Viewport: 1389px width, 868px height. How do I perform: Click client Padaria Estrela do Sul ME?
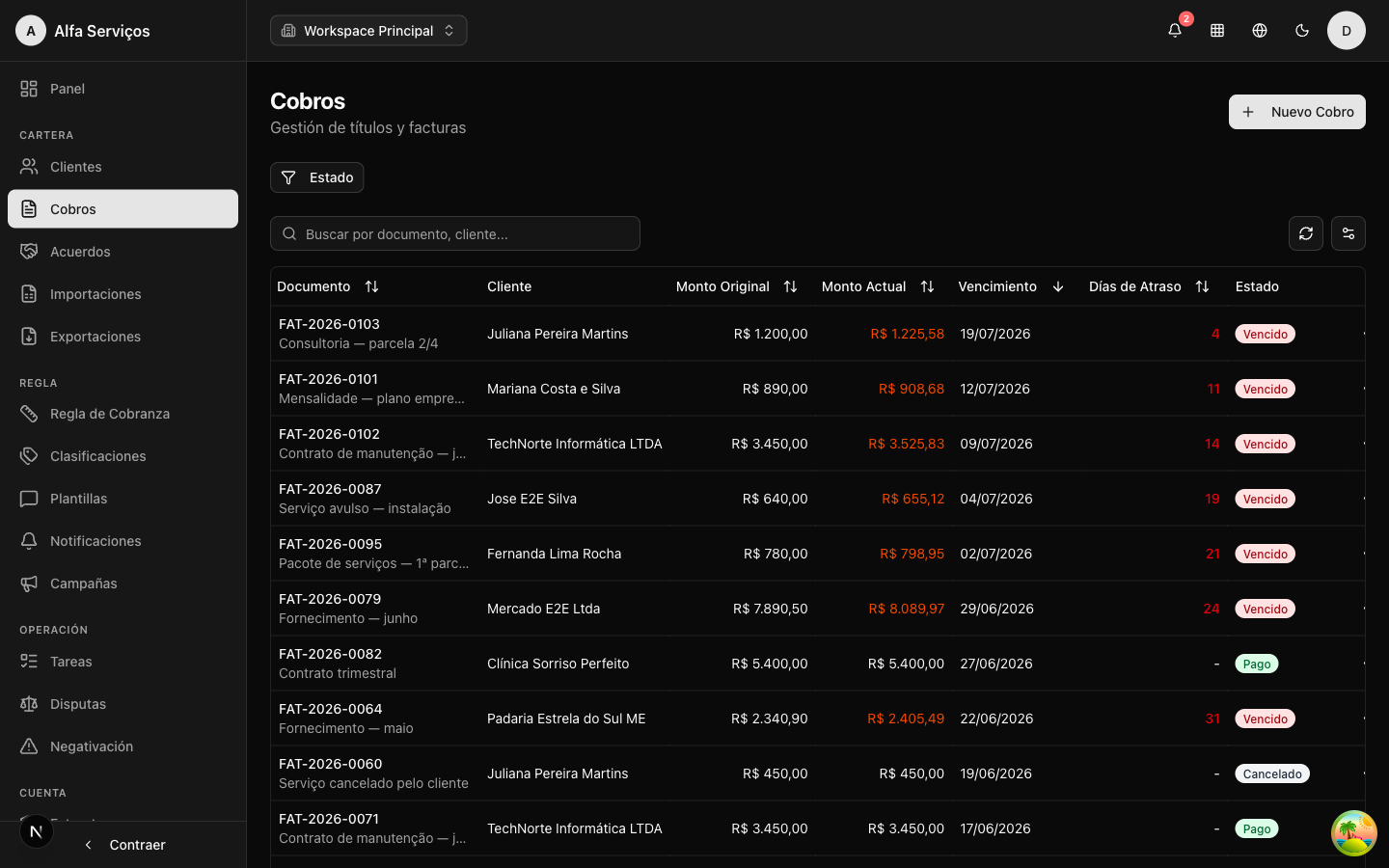point(566,719)
